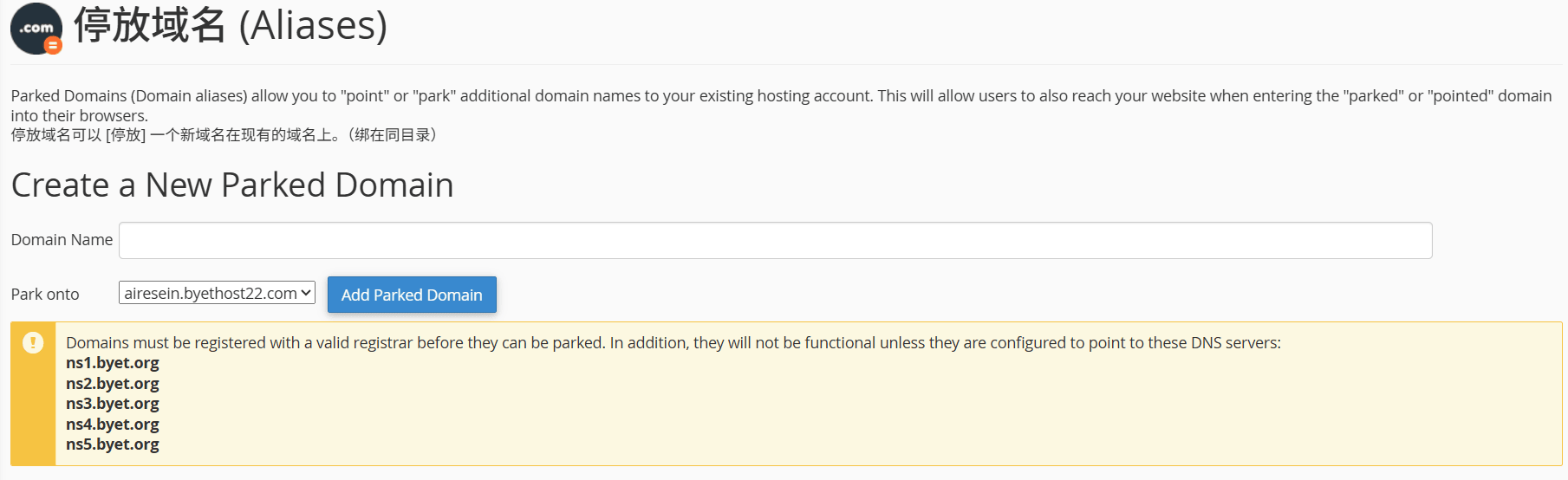Open the Park onto domain dropdown

click(x=217, y=294)
